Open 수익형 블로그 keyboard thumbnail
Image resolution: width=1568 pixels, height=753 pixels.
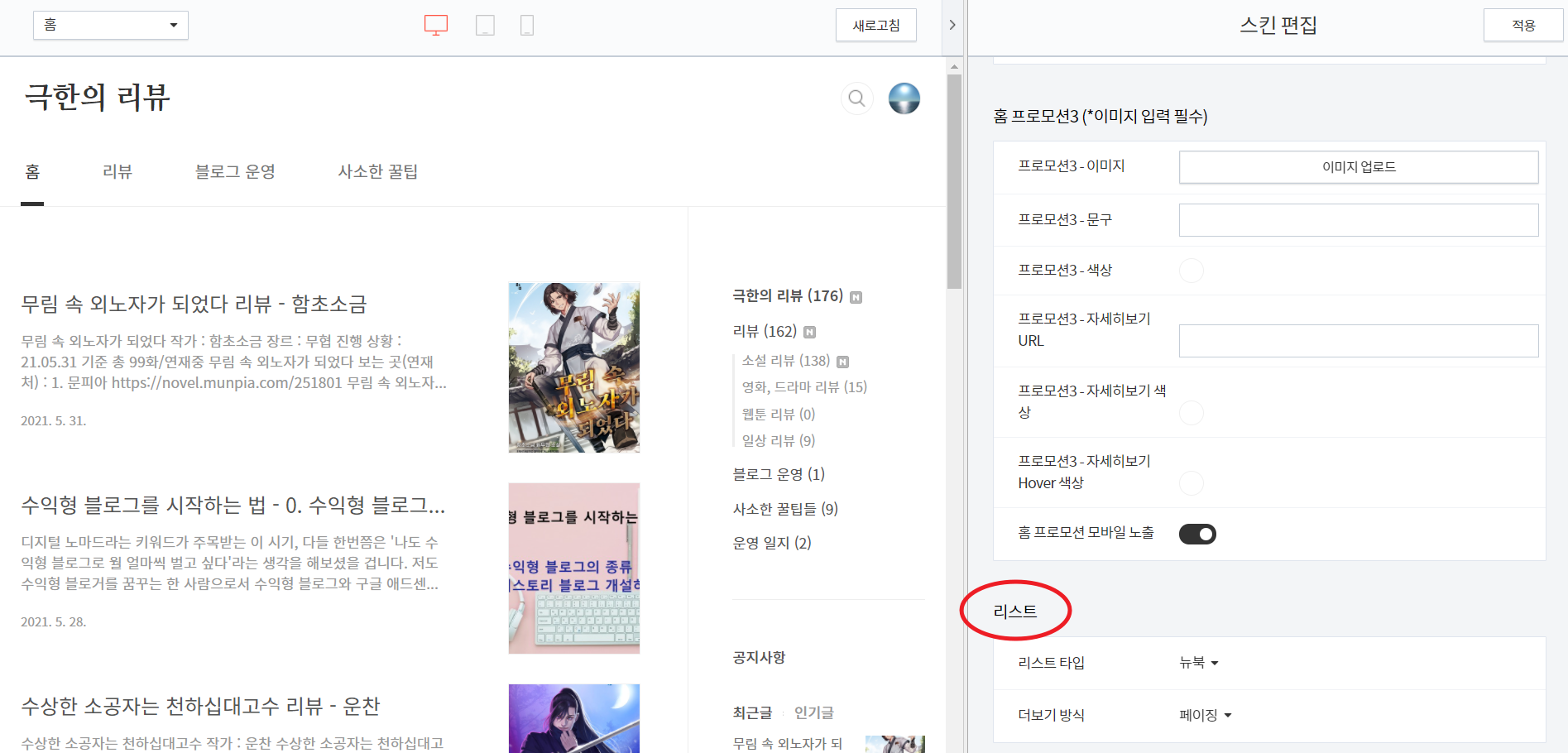pyautogui.click(x=574, y=568)
